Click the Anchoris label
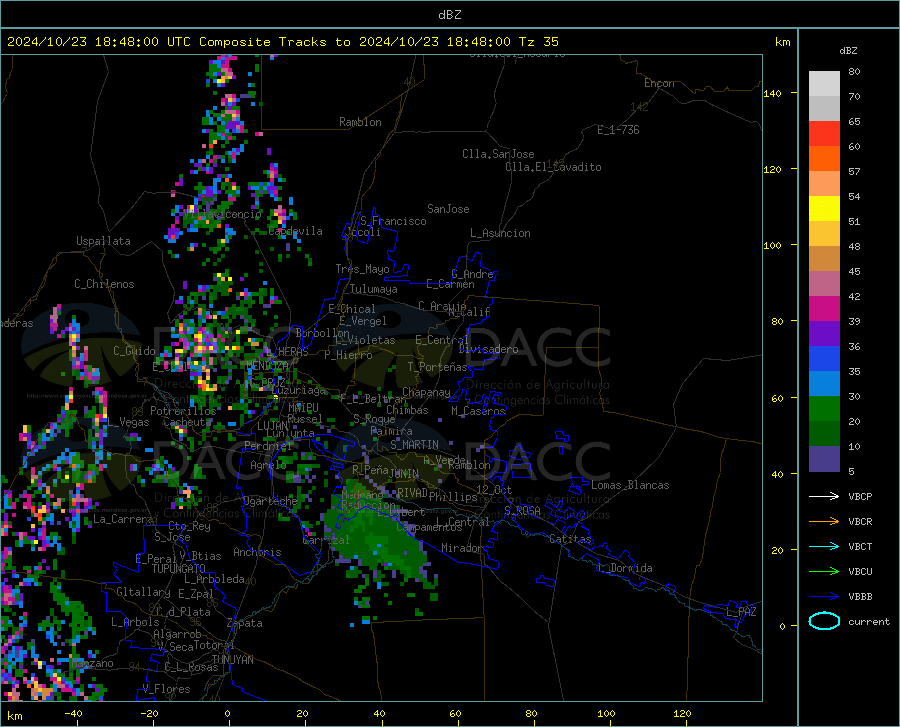This screenshot has width=900, height=727. pyautogui.click(x=257, y=552)
